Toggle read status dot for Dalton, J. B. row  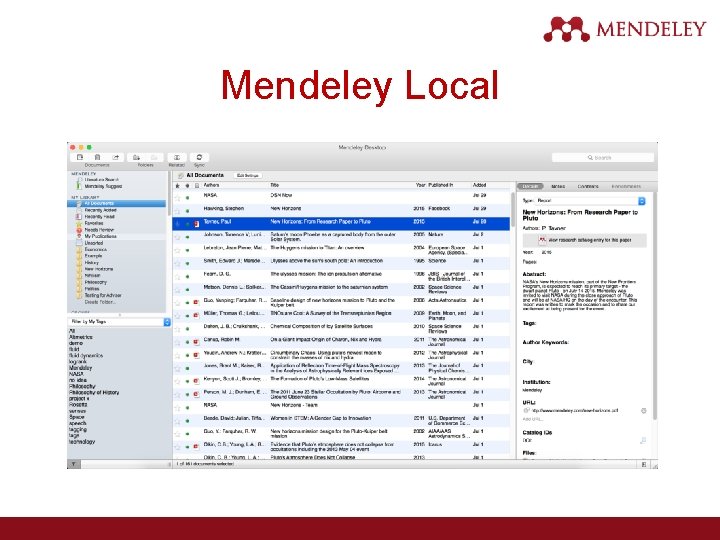tap(187, 329)
